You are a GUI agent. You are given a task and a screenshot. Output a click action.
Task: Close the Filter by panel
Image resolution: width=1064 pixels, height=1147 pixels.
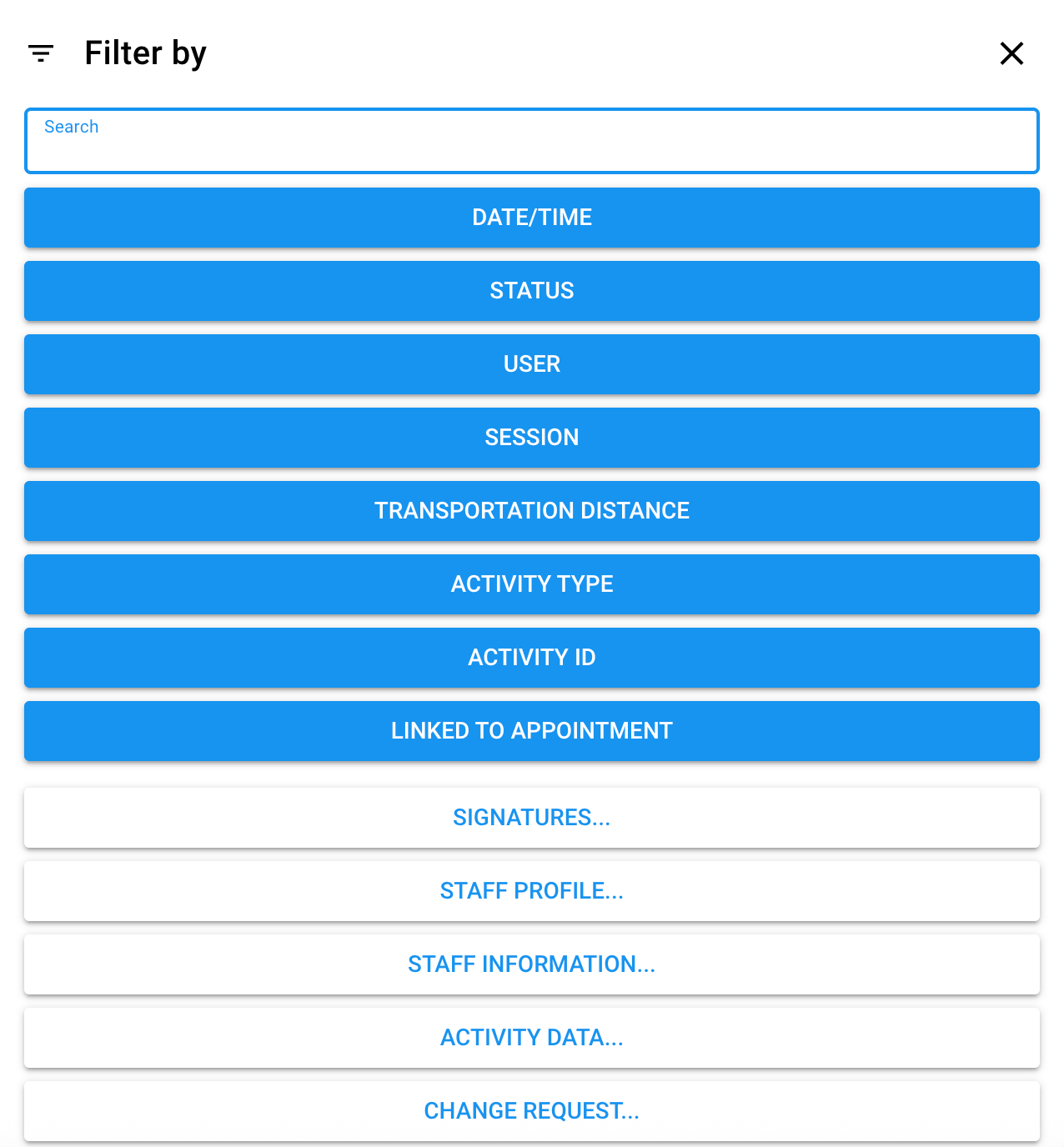click(1011, 53)
